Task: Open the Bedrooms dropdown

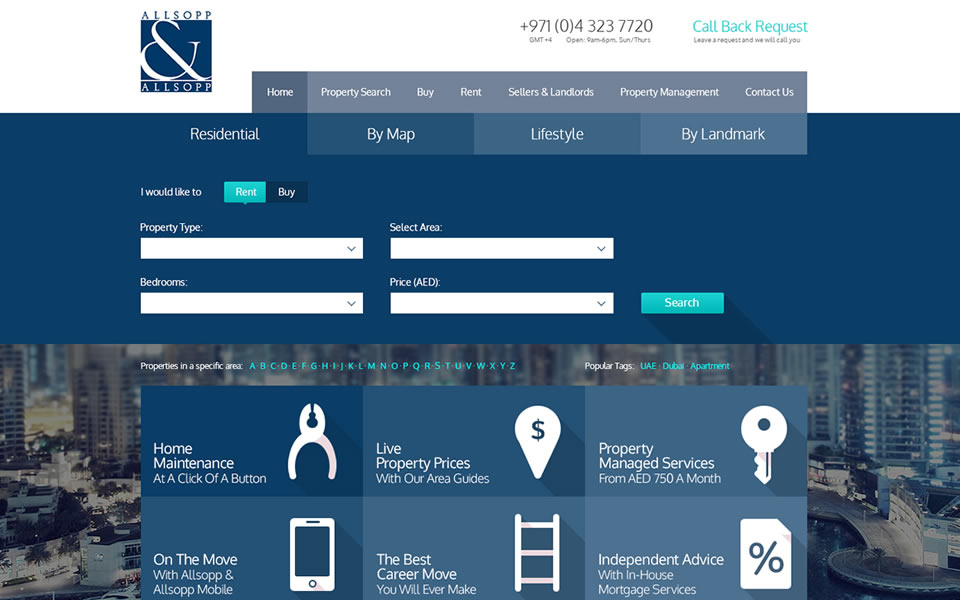Action: click(x=251, y=303)
